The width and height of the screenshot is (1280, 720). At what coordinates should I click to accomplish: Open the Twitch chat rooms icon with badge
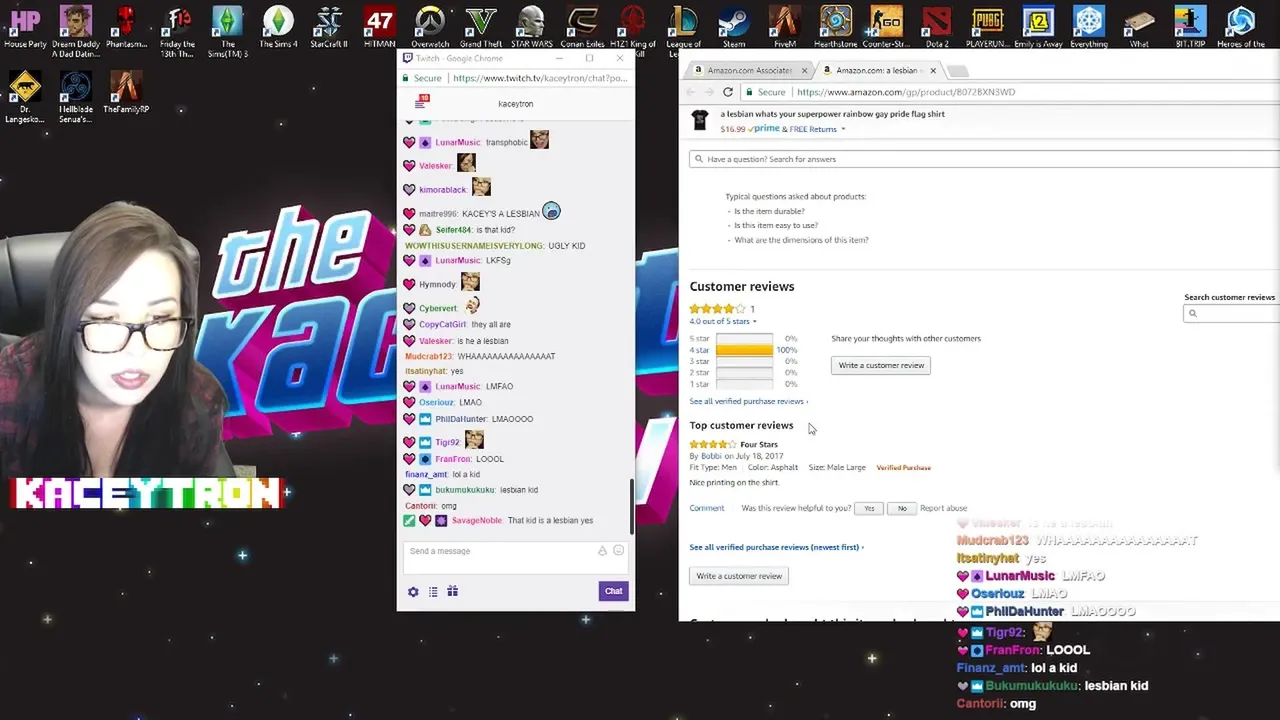coord(421,103)
